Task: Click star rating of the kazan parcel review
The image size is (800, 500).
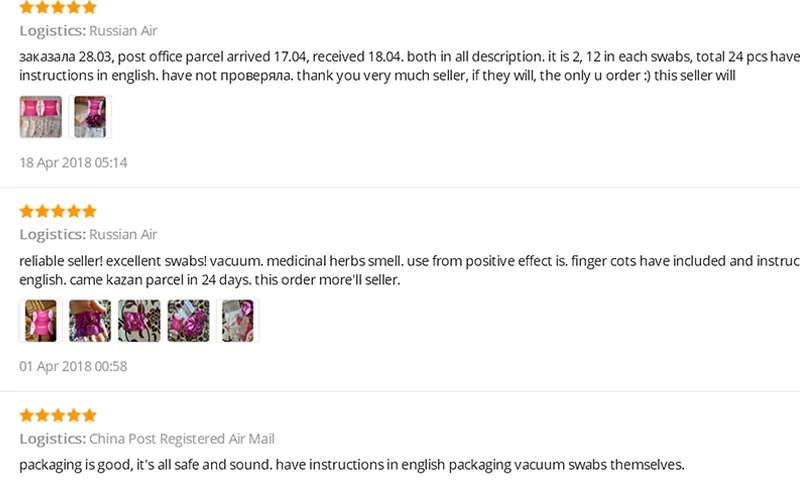Action: (58, 211)
